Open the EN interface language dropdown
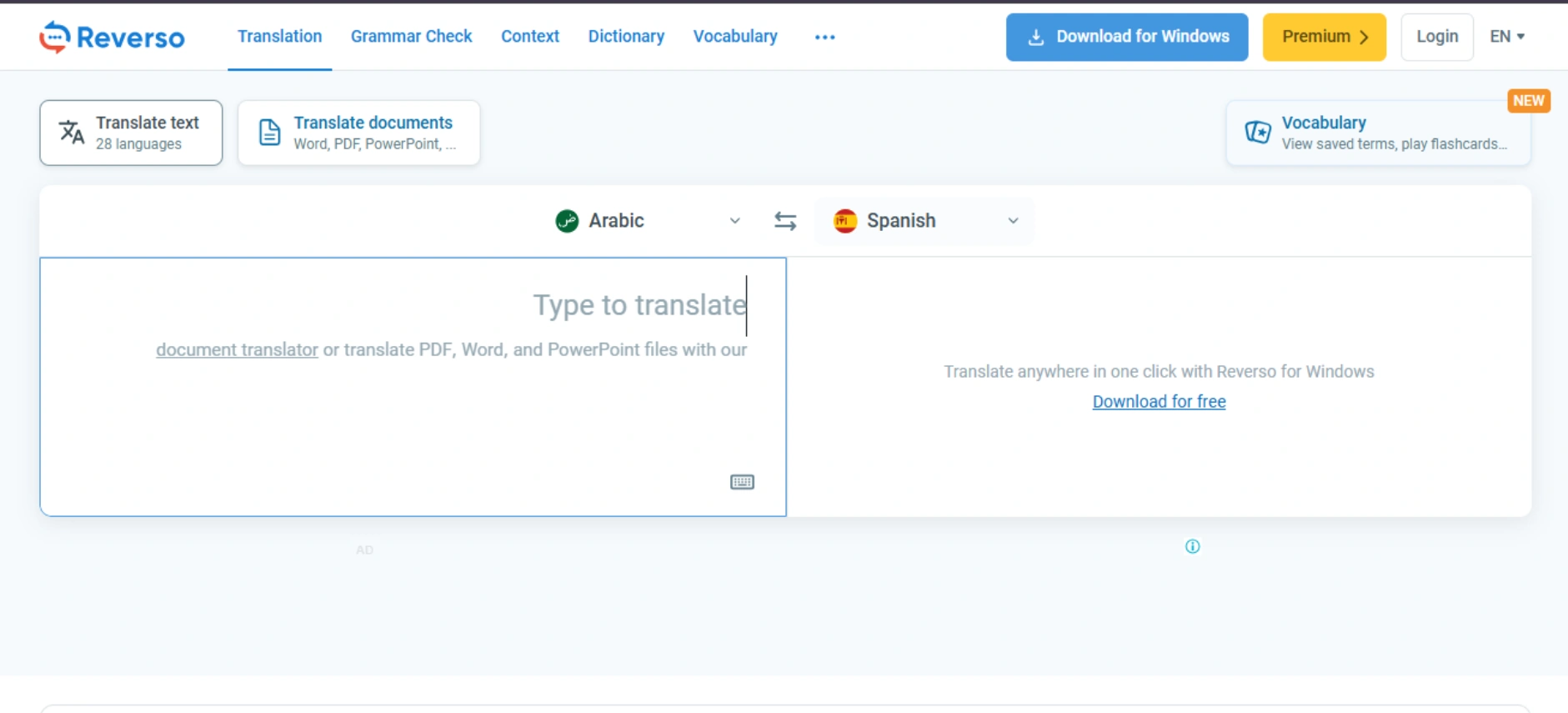 1507,37
